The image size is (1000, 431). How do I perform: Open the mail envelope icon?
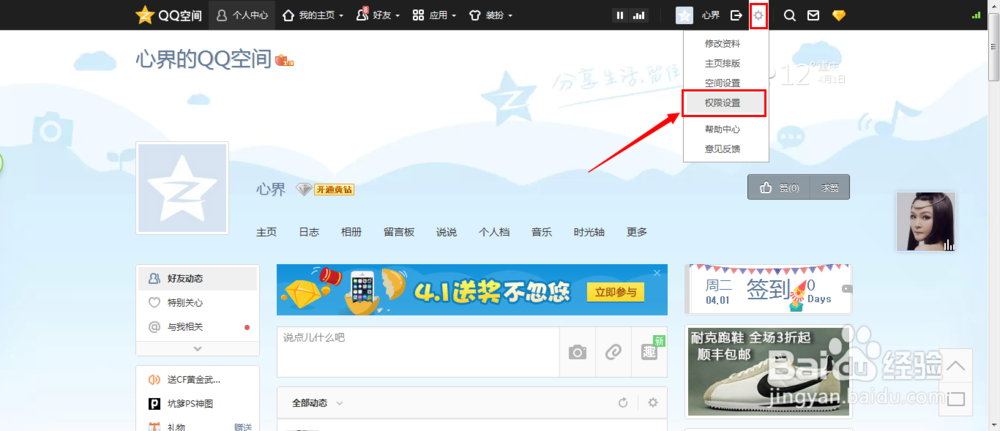tap(813, 15)
